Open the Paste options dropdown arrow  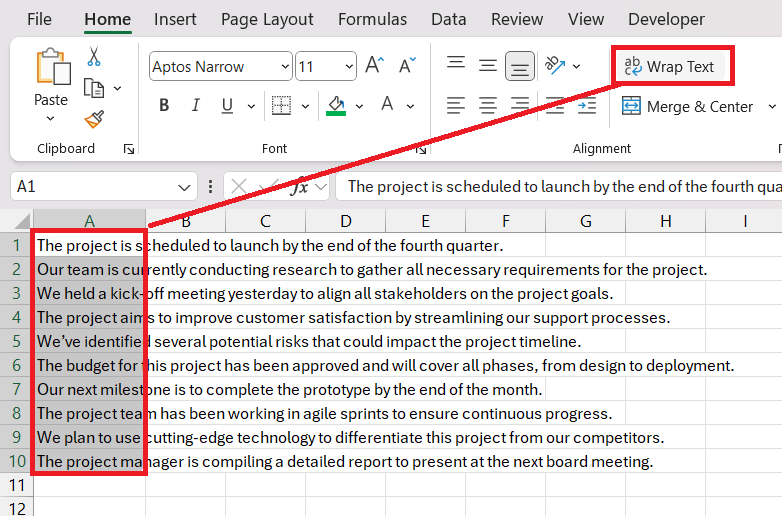point(50,119)
